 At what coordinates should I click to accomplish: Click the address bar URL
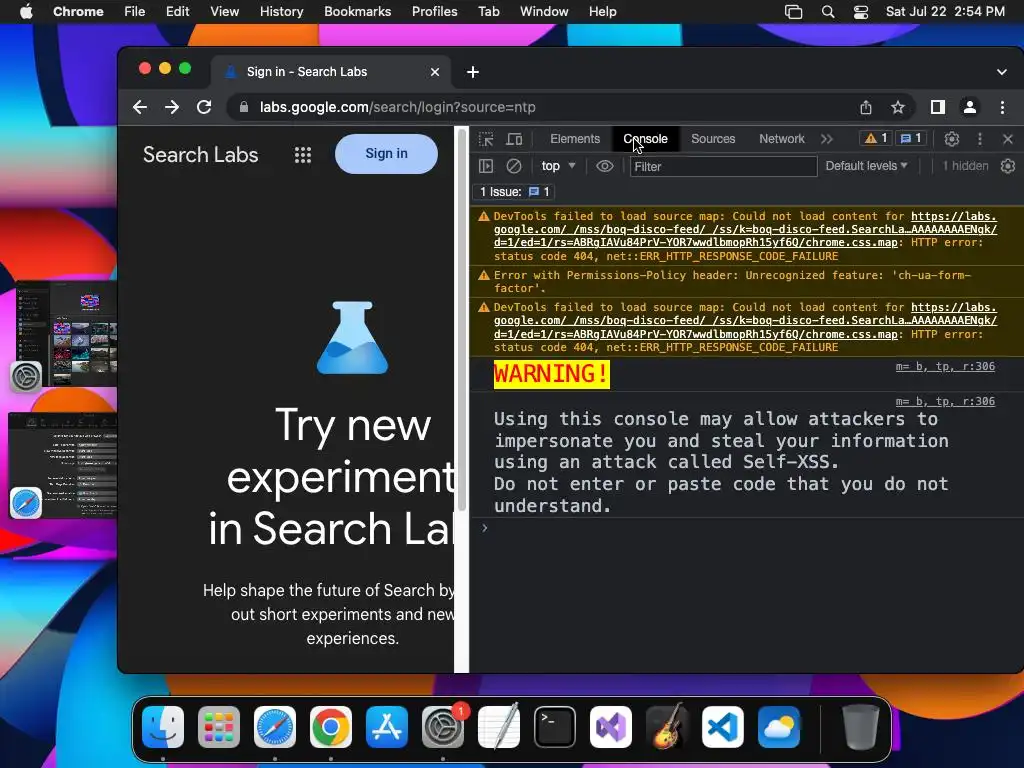click(x=398, y=107)
